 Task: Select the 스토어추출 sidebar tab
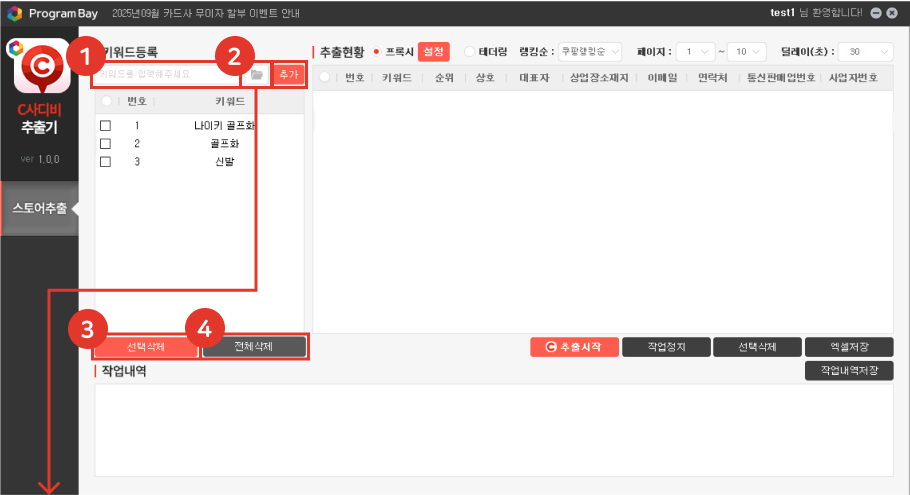coord(40,209)
